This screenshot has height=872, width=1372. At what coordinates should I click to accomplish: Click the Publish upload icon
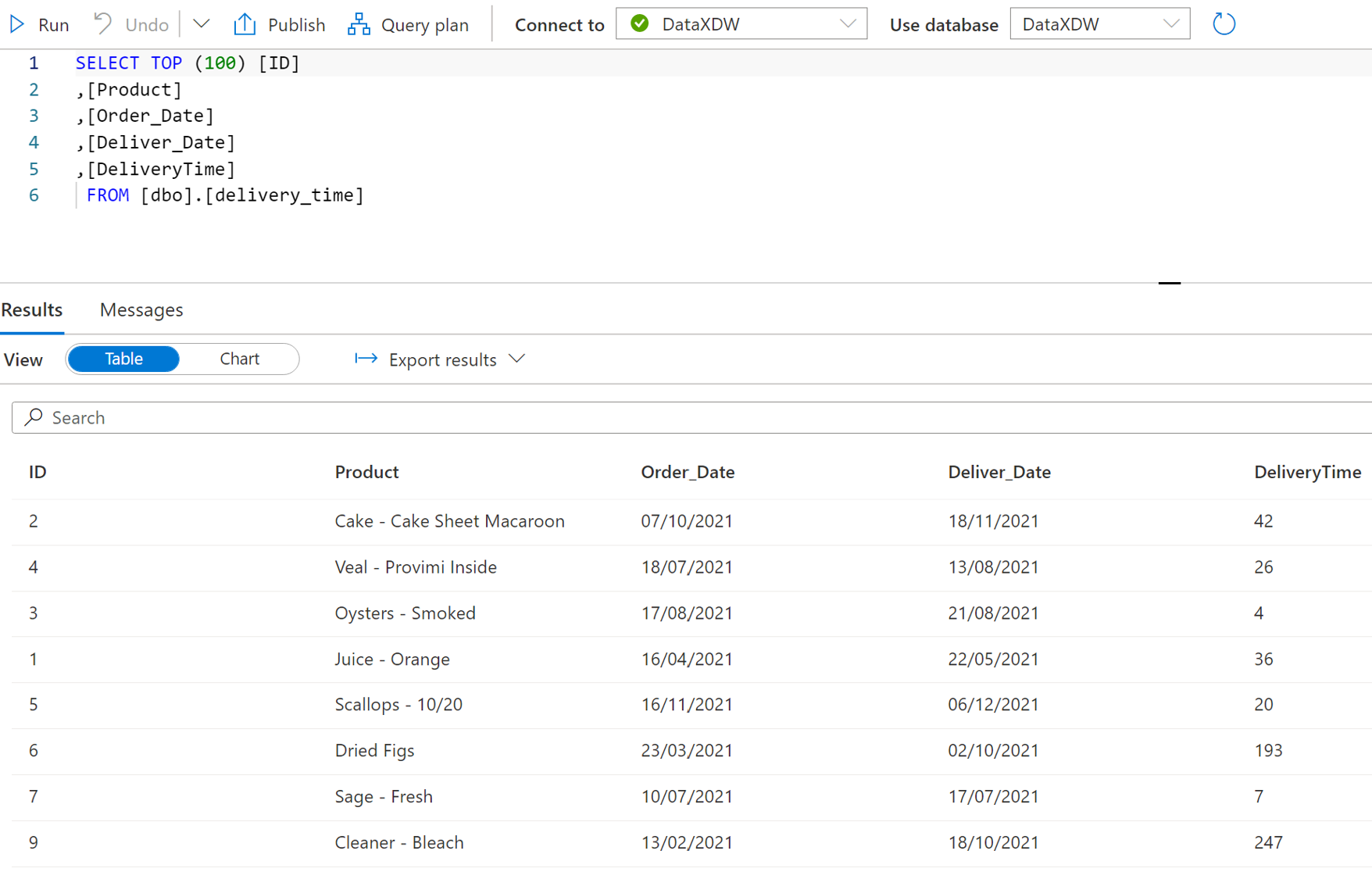(245, 24)
